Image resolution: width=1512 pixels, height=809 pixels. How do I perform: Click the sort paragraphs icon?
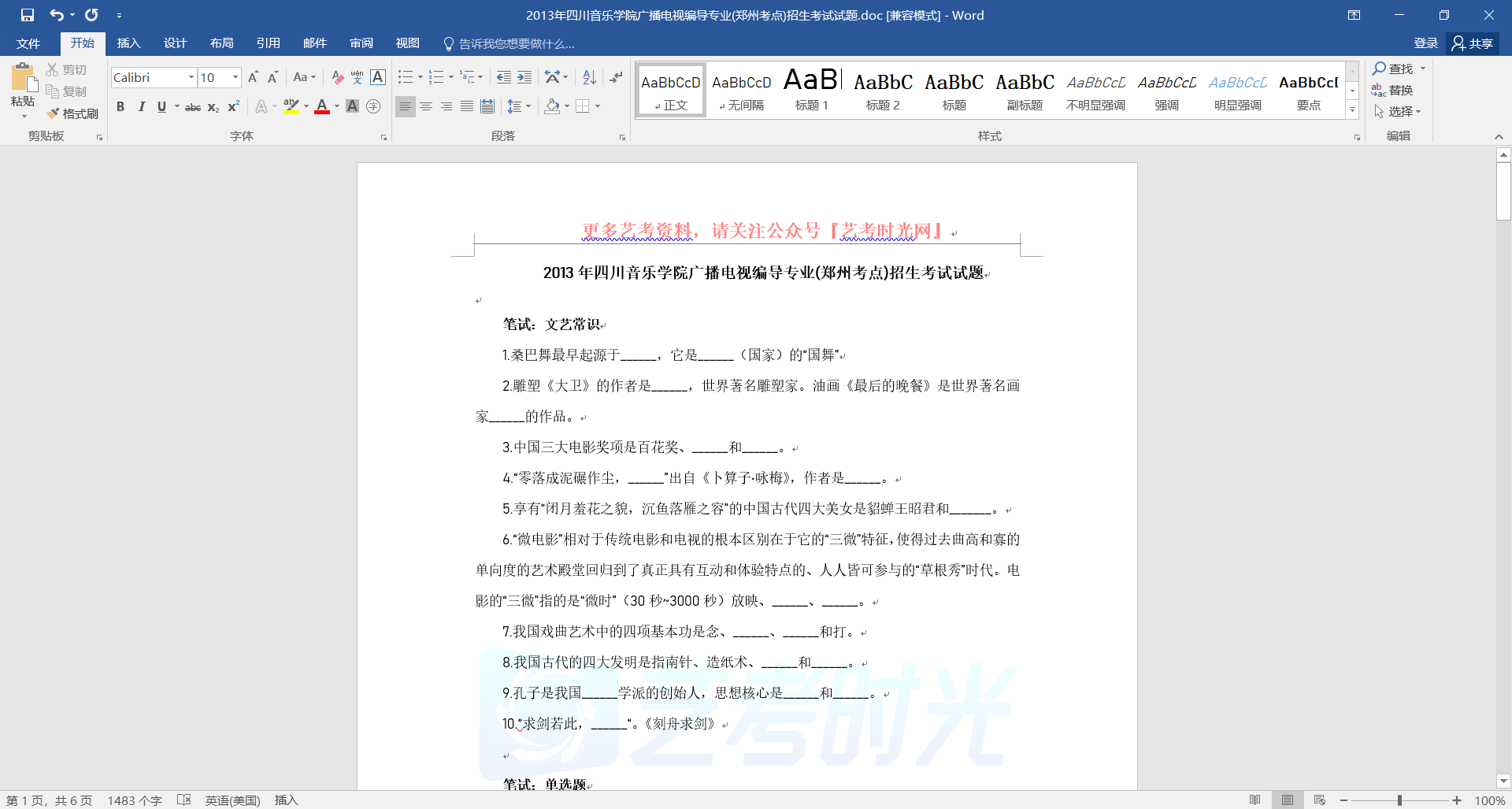tap(589, 77)
